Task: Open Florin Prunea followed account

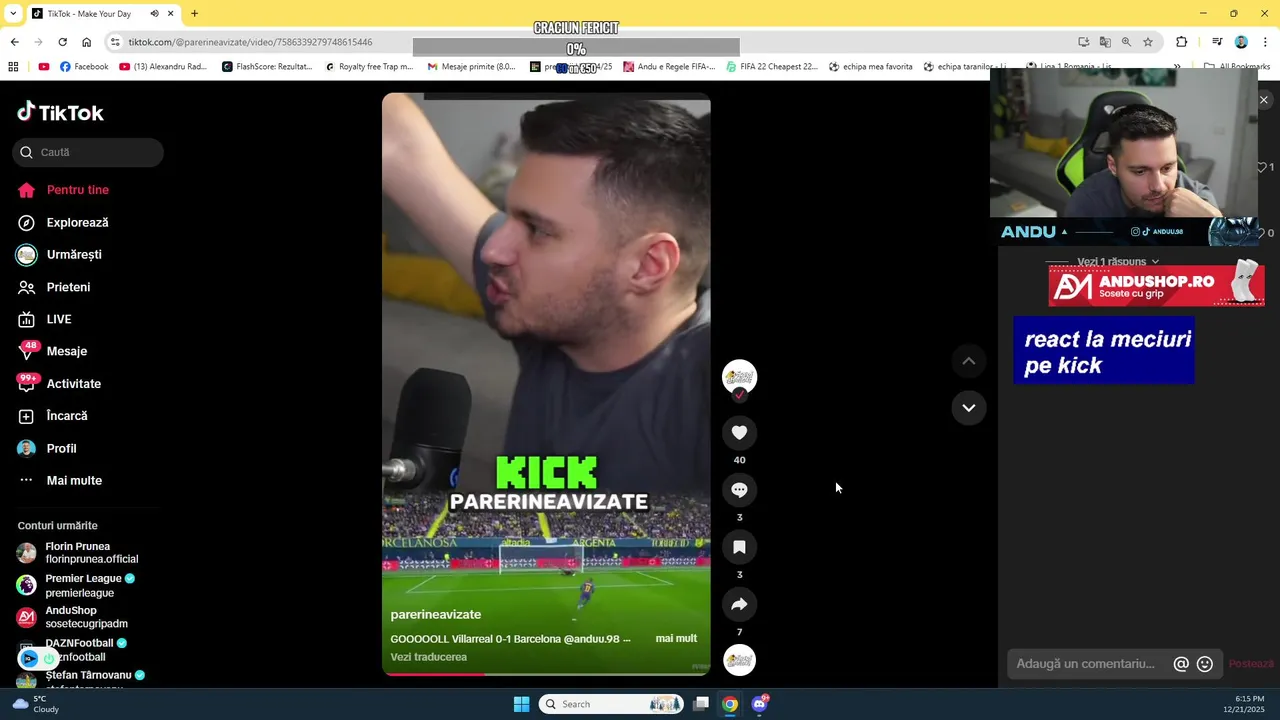Action: [x=78, y=553]
